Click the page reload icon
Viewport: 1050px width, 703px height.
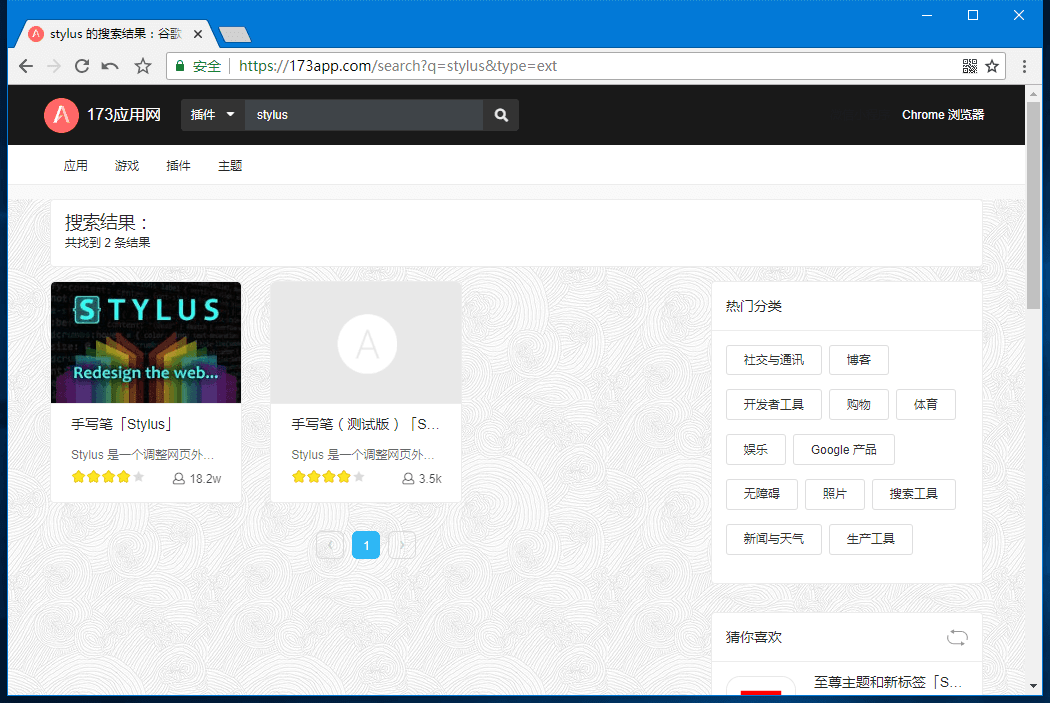coord(81,65)
